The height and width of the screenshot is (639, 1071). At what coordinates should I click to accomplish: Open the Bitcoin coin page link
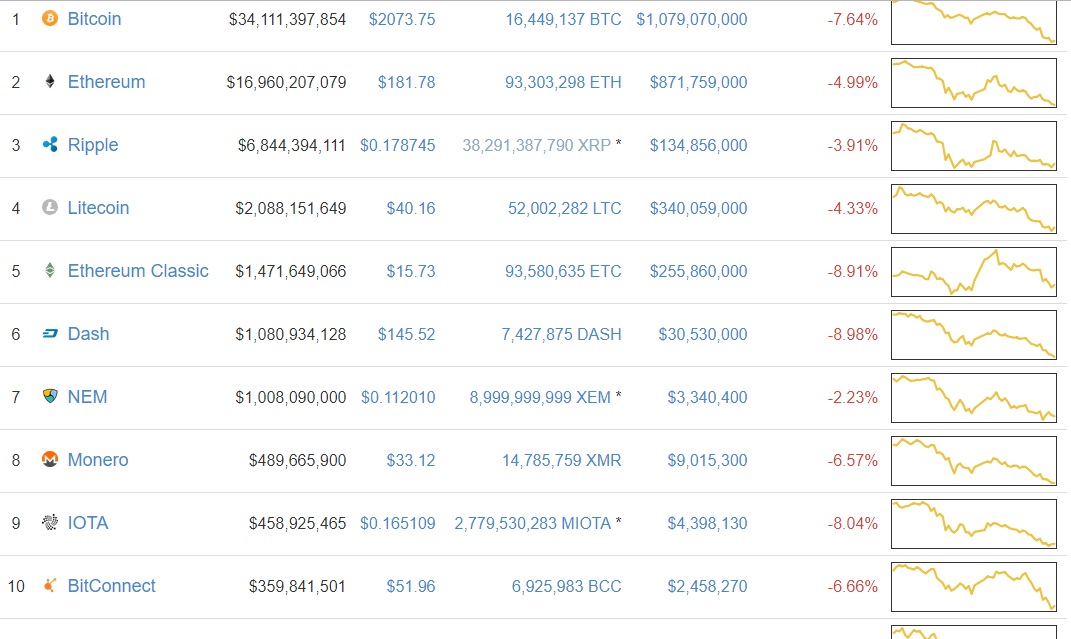[94, 19]
